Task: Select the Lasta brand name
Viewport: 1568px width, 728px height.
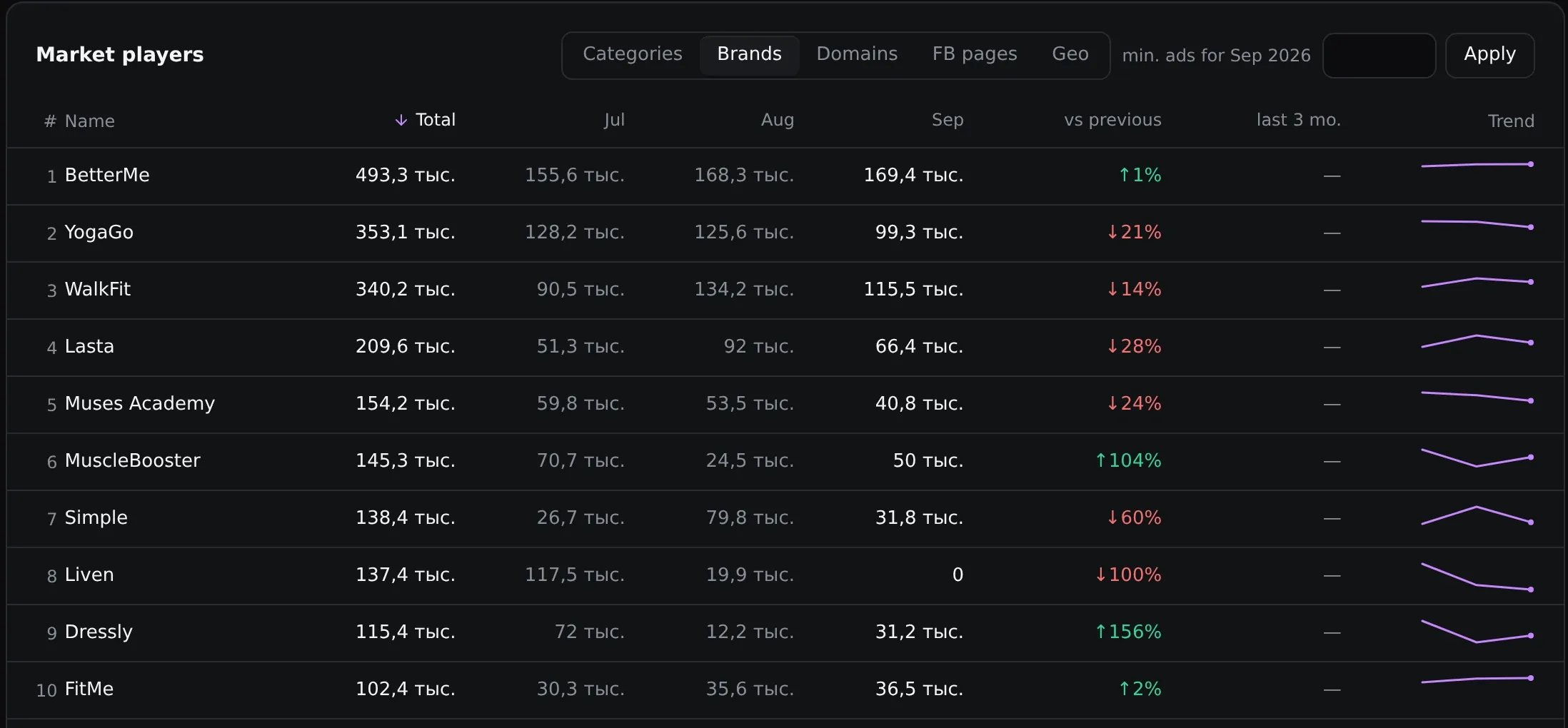Action: click(89, 346)
